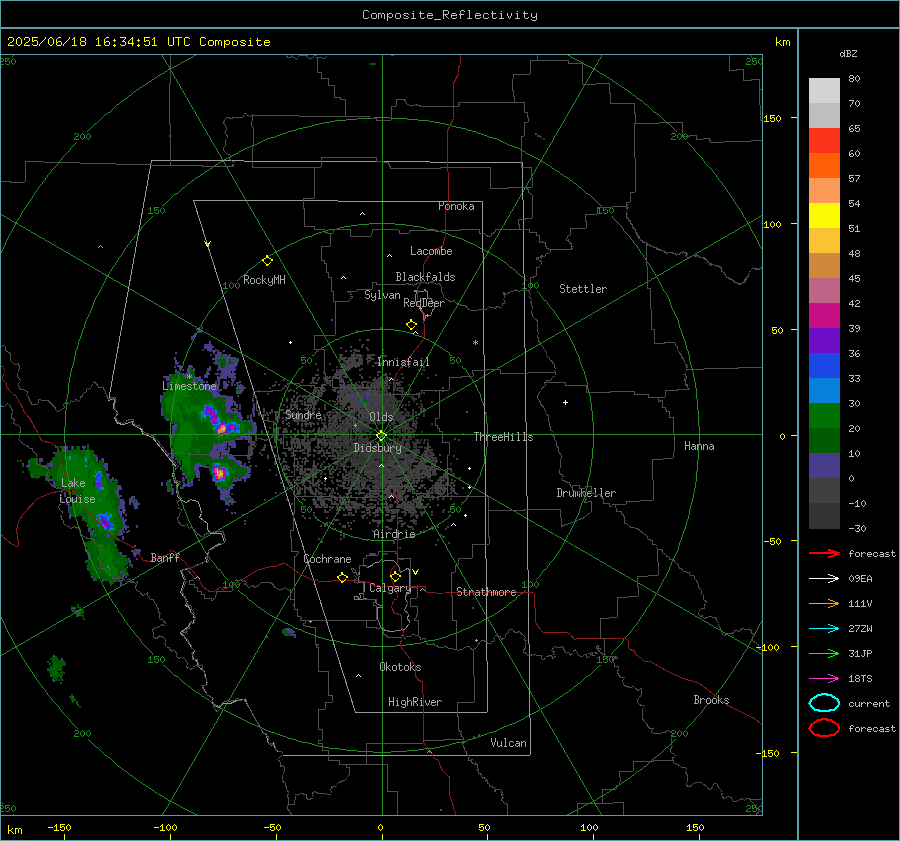Click the cyan current ellipse icon
Image resolution: width=900 pixels, height=841 pixels.
824,703
